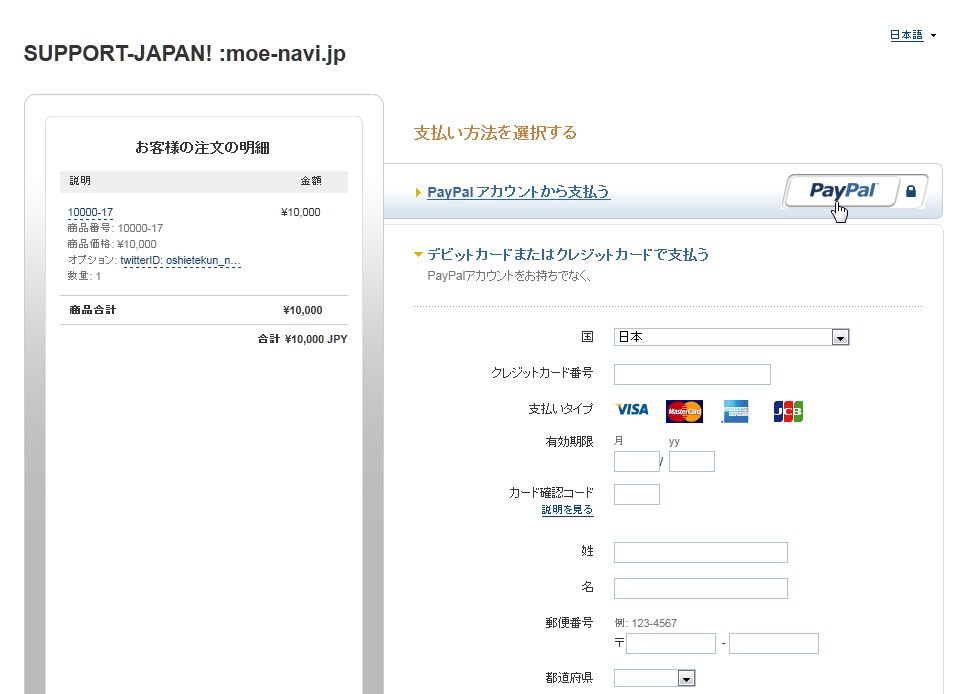This screenshot has width=973, height=694.
Task: Open the 都道府県 prefecture dropdown
Action: tap(654, 678)
